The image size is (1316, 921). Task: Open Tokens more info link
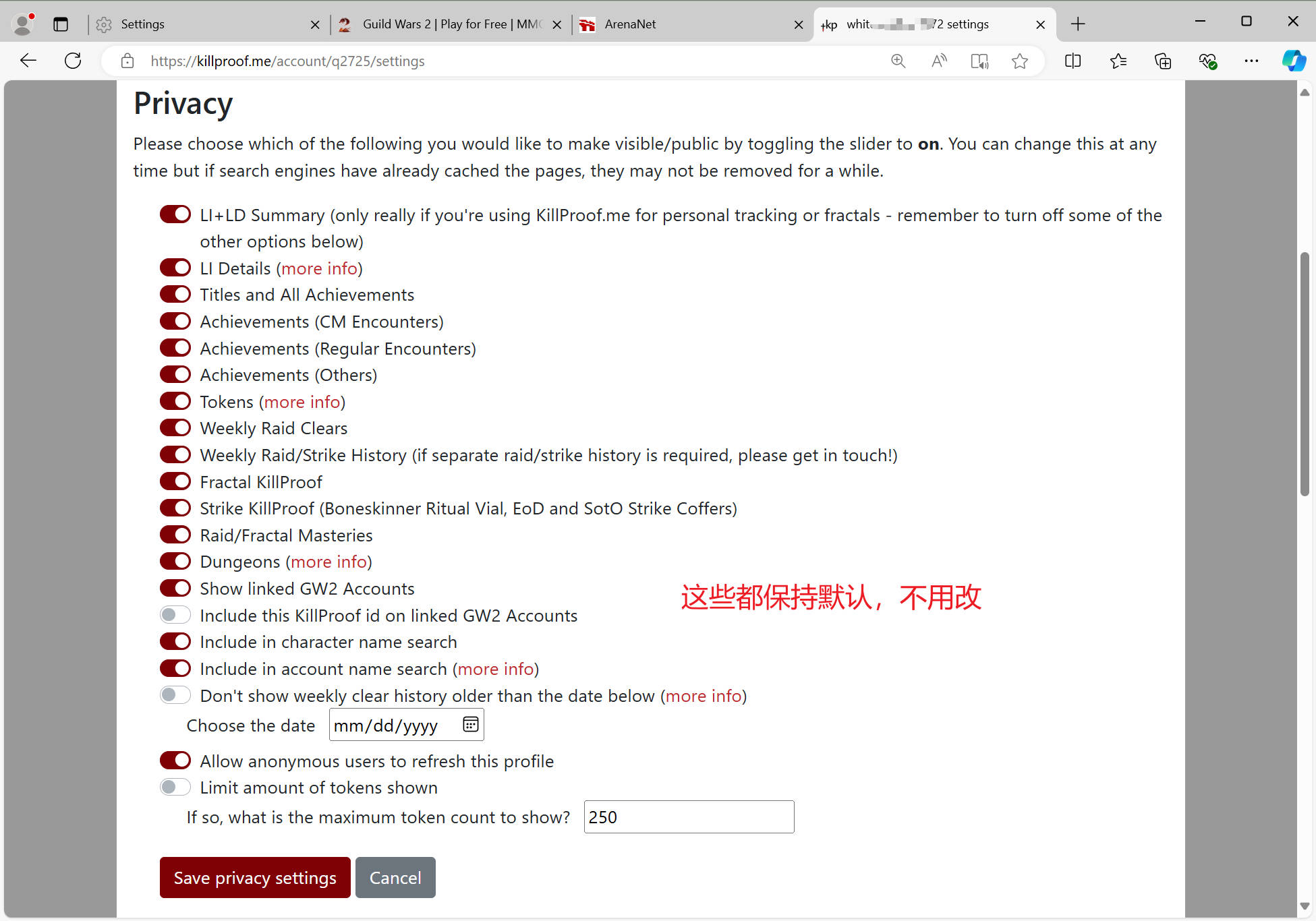tap(302, 402)
